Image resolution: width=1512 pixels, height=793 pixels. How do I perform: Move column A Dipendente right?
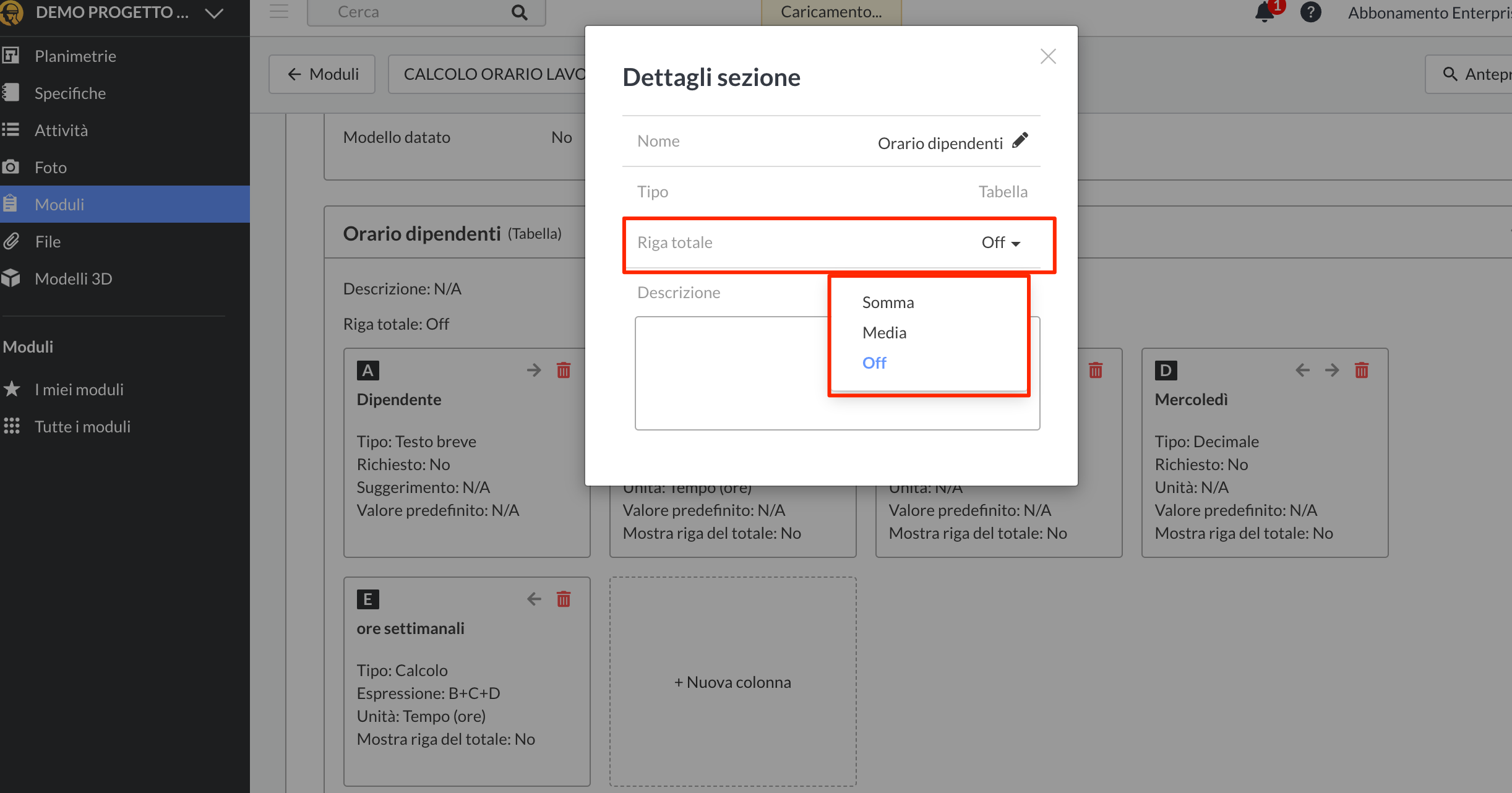(x=533, y=371)
